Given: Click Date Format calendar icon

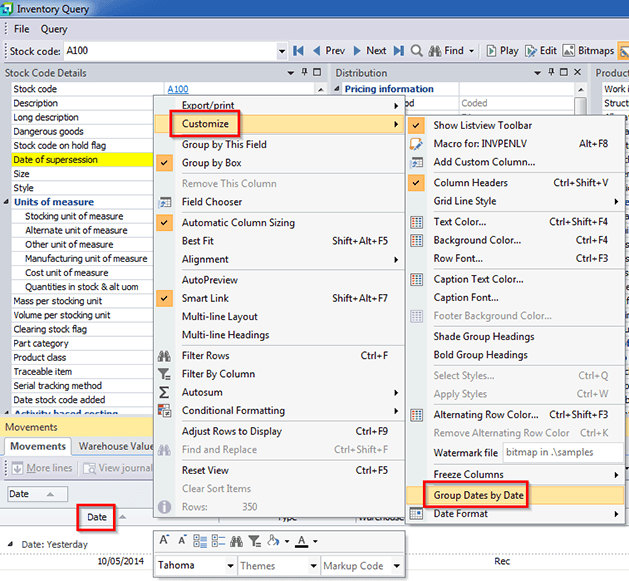Looking at the screenshot, I should click(x=416, y=514).
